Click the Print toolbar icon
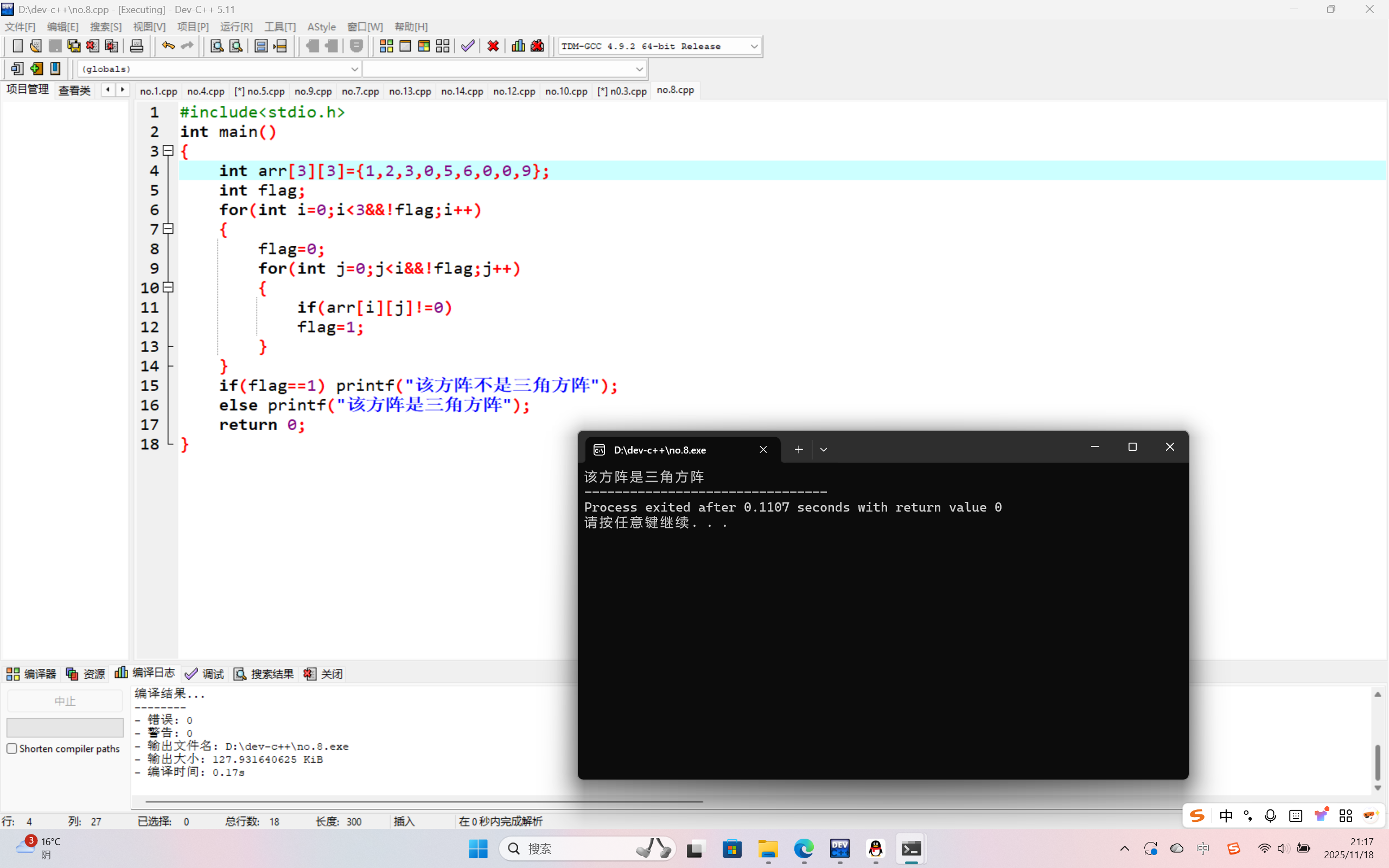Screen dimensions: 1389x868 [137, 46]
